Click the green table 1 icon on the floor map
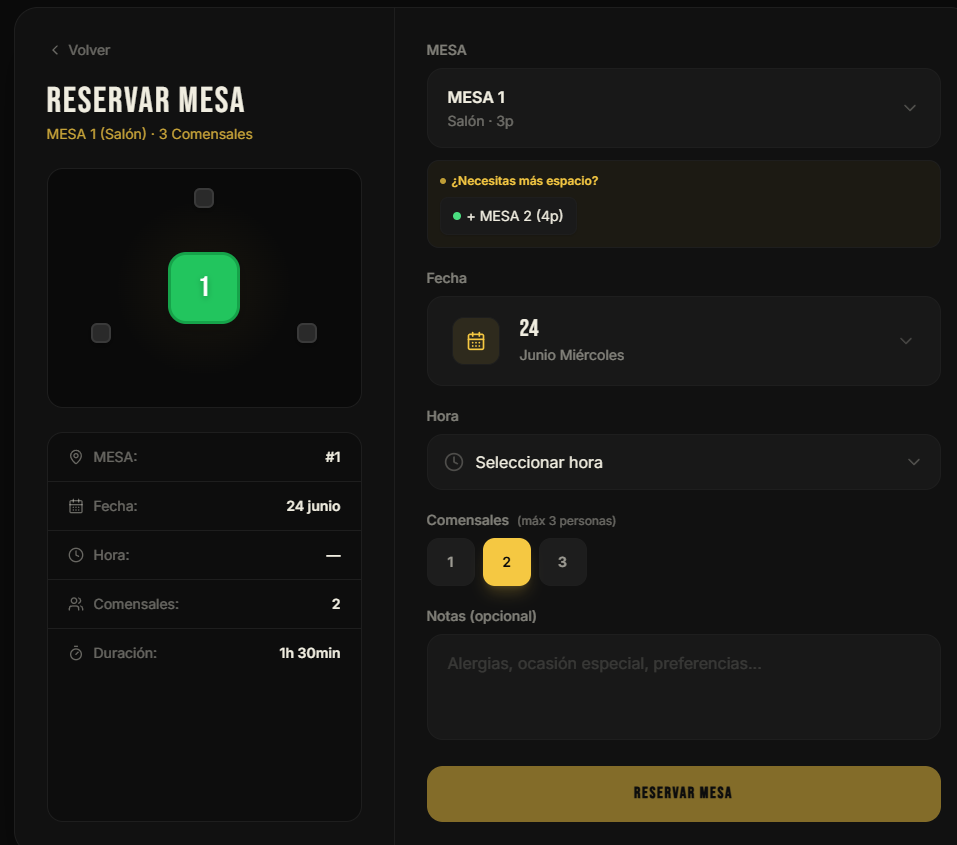The height and width of the screenshot is (845, 957). click(204, 288)
